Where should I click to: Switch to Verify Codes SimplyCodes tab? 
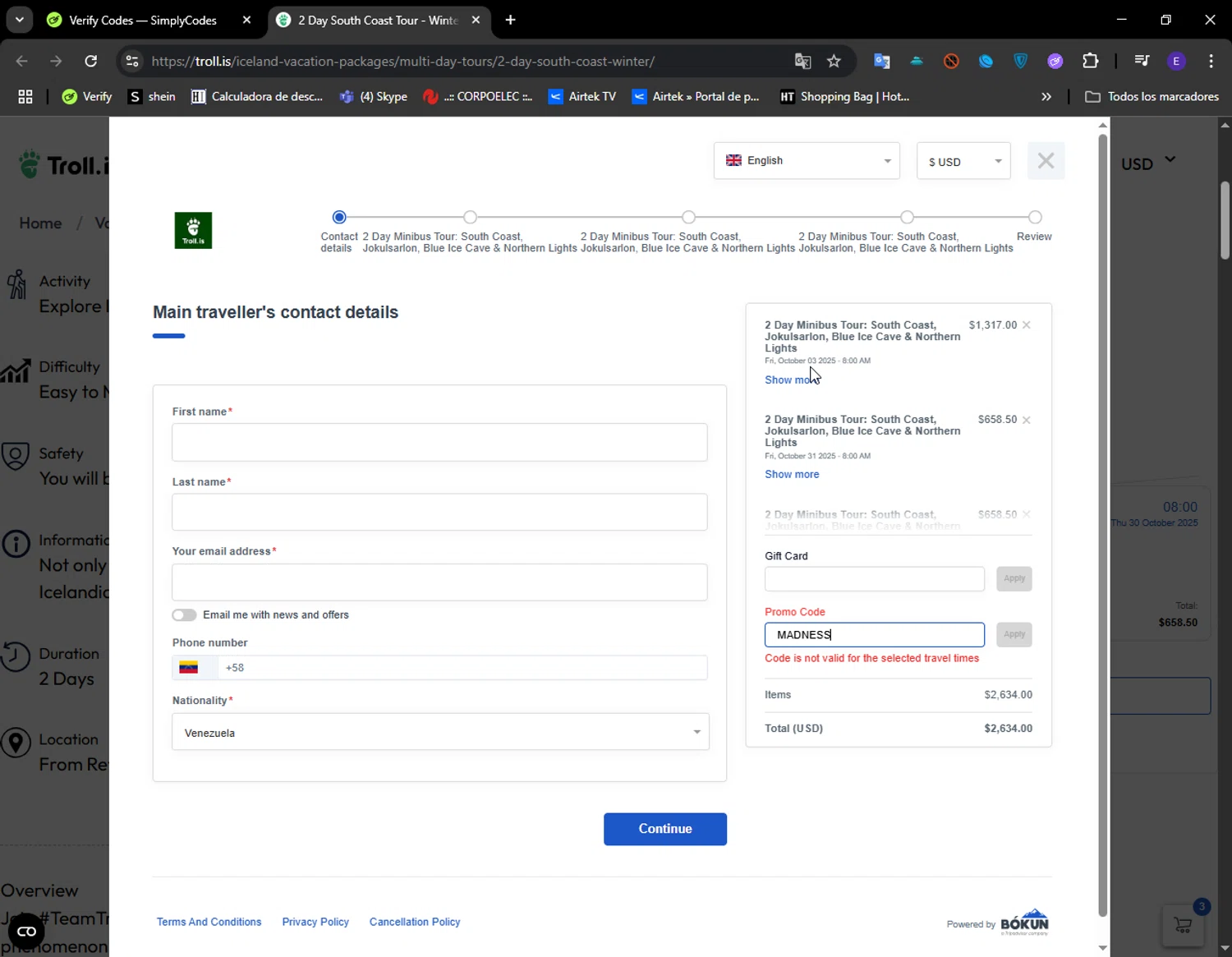click(x=144, y=20)
